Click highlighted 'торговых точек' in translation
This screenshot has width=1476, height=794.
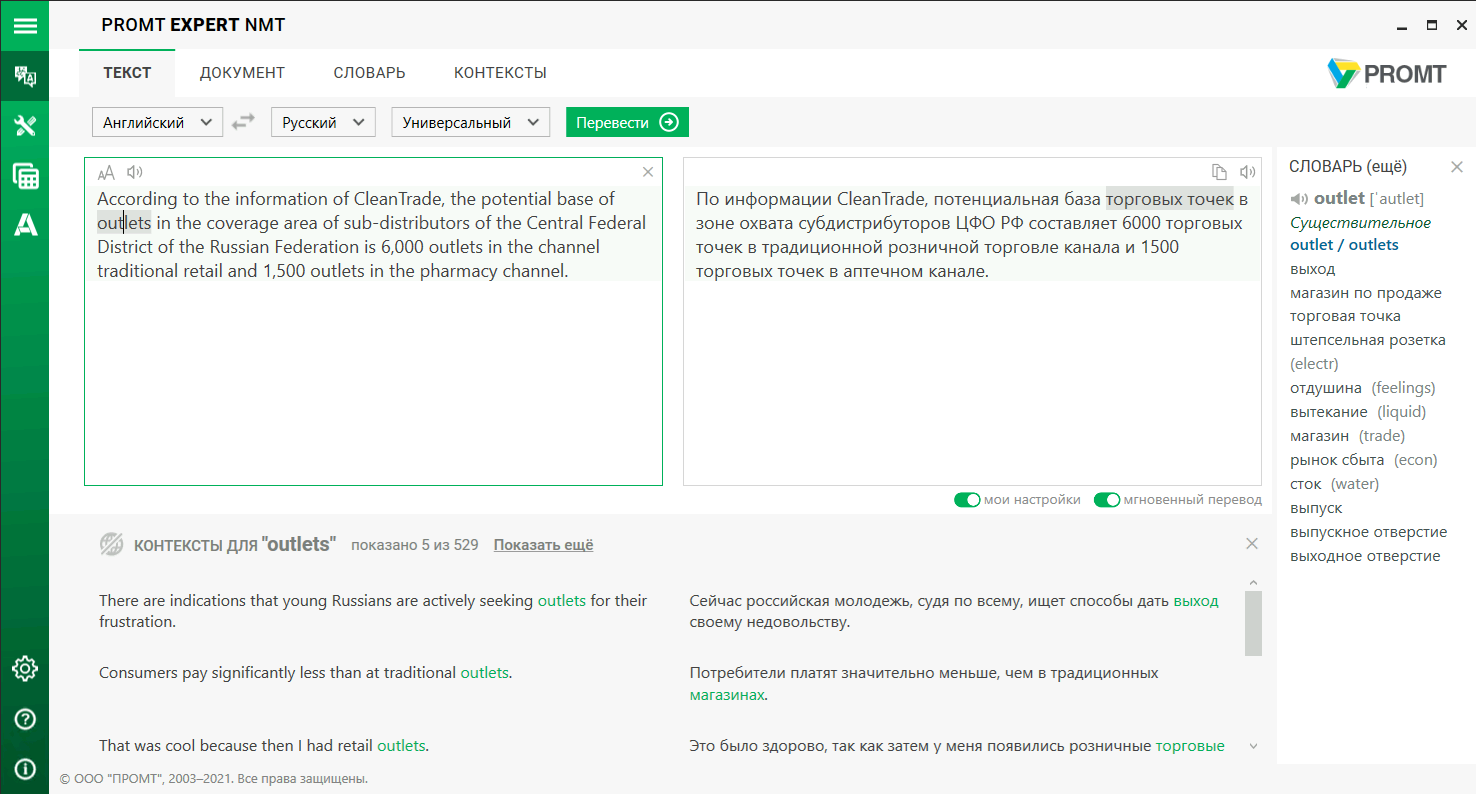(1169, 199)
